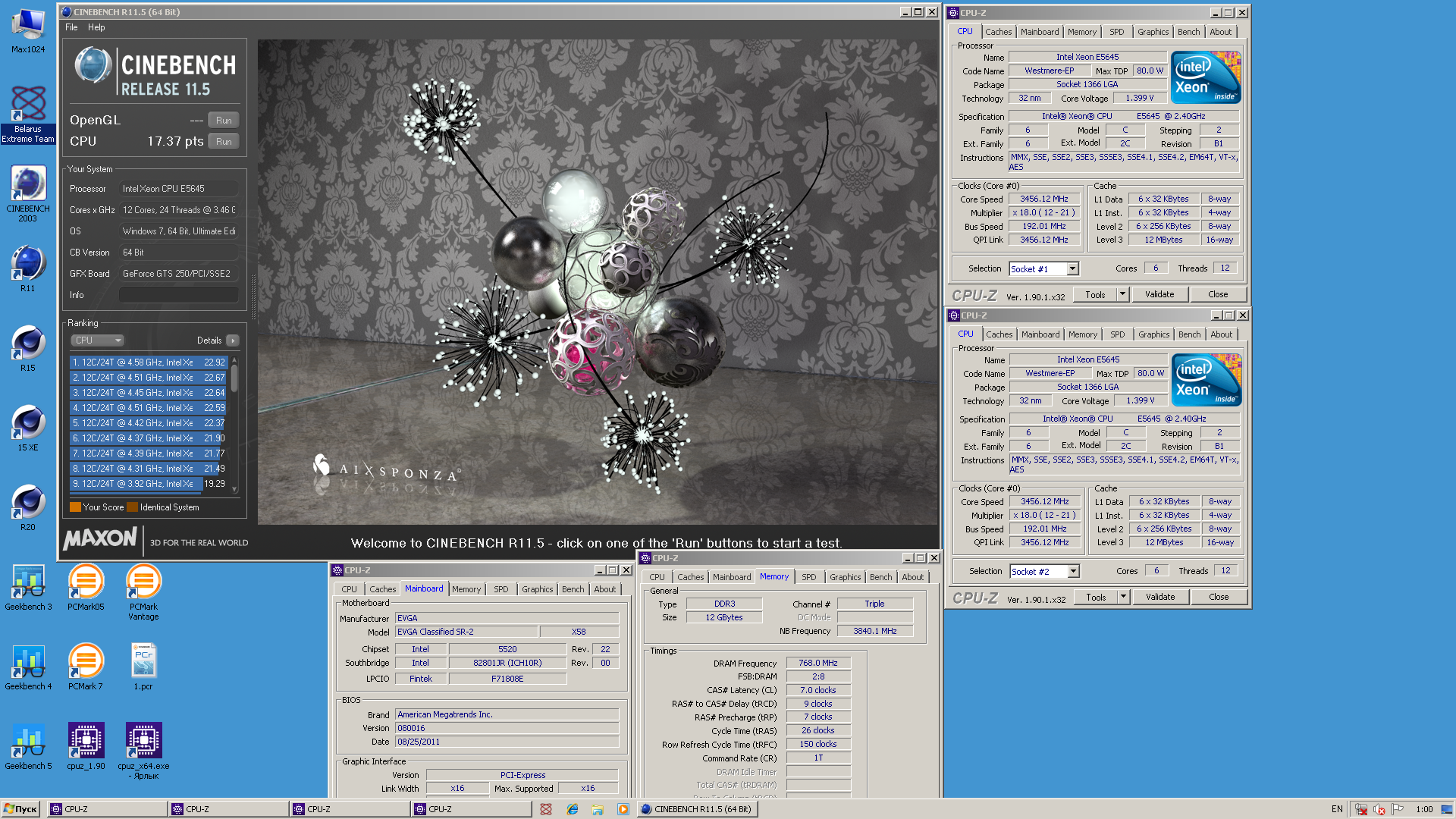Click the Belarus Extreme Team taskbar quick-launch icon
Screen dimensions: 1456x819
[546, 809]
